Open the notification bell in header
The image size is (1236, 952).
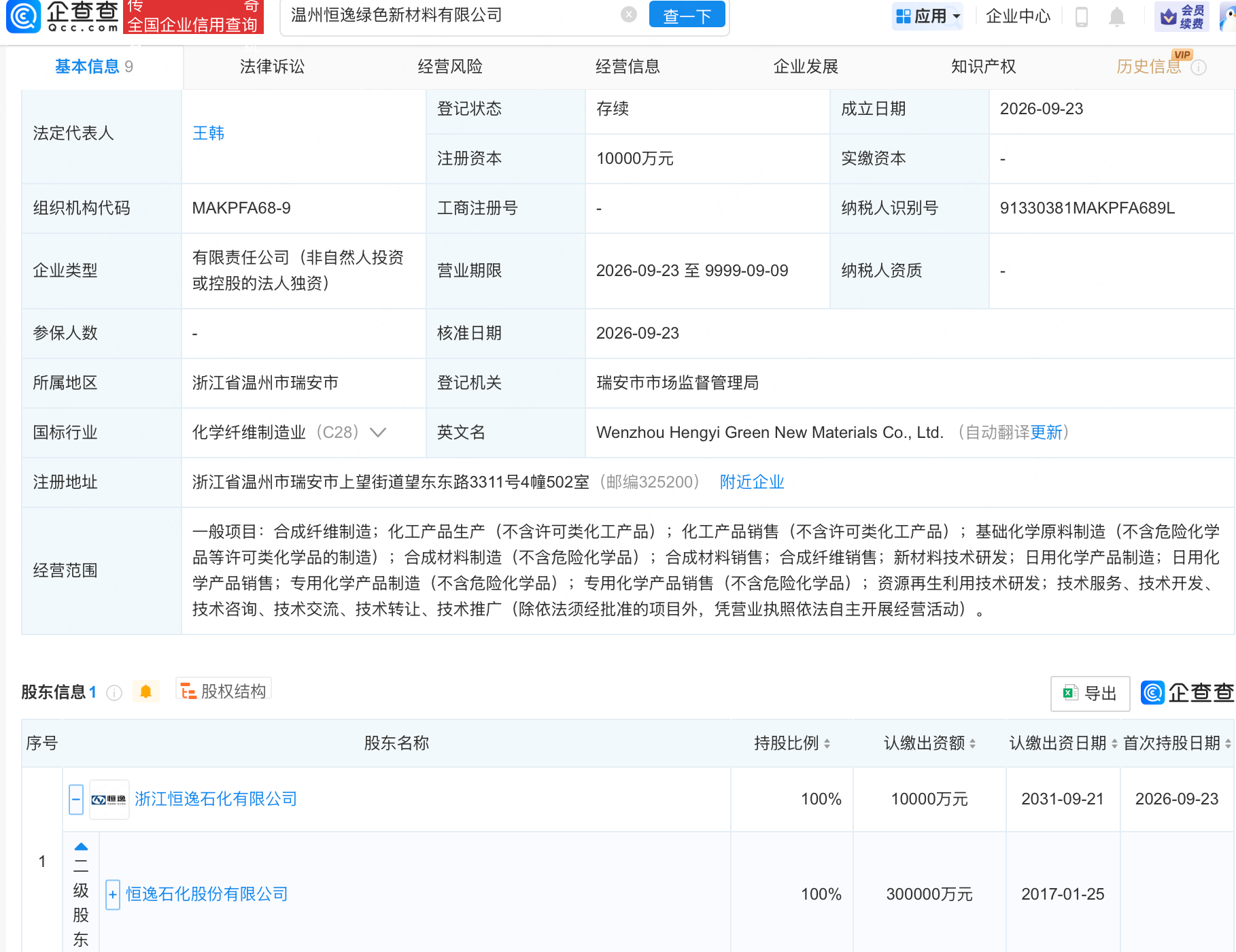click(x=1116, y=16)
